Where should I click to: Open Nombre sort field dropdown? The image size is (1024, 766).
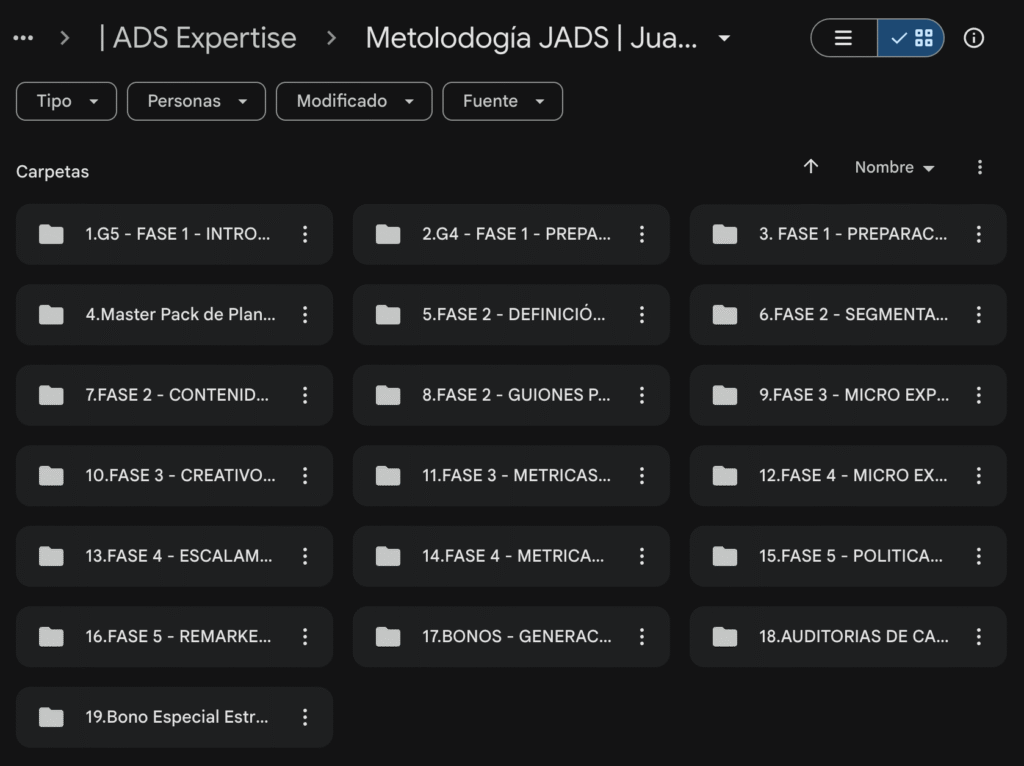(894, 168)
